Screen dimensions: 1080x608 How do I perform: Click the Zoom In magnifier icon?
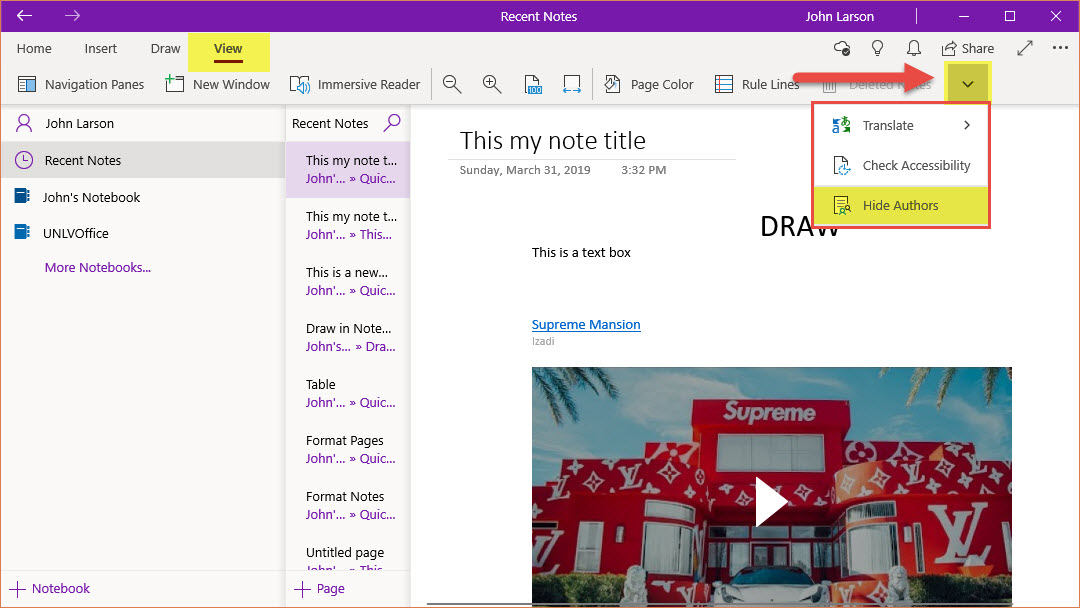coord(491,85)
